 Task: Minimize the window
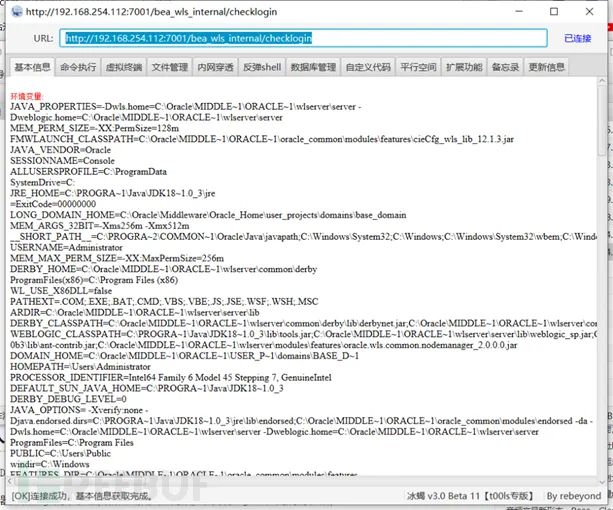519,12
